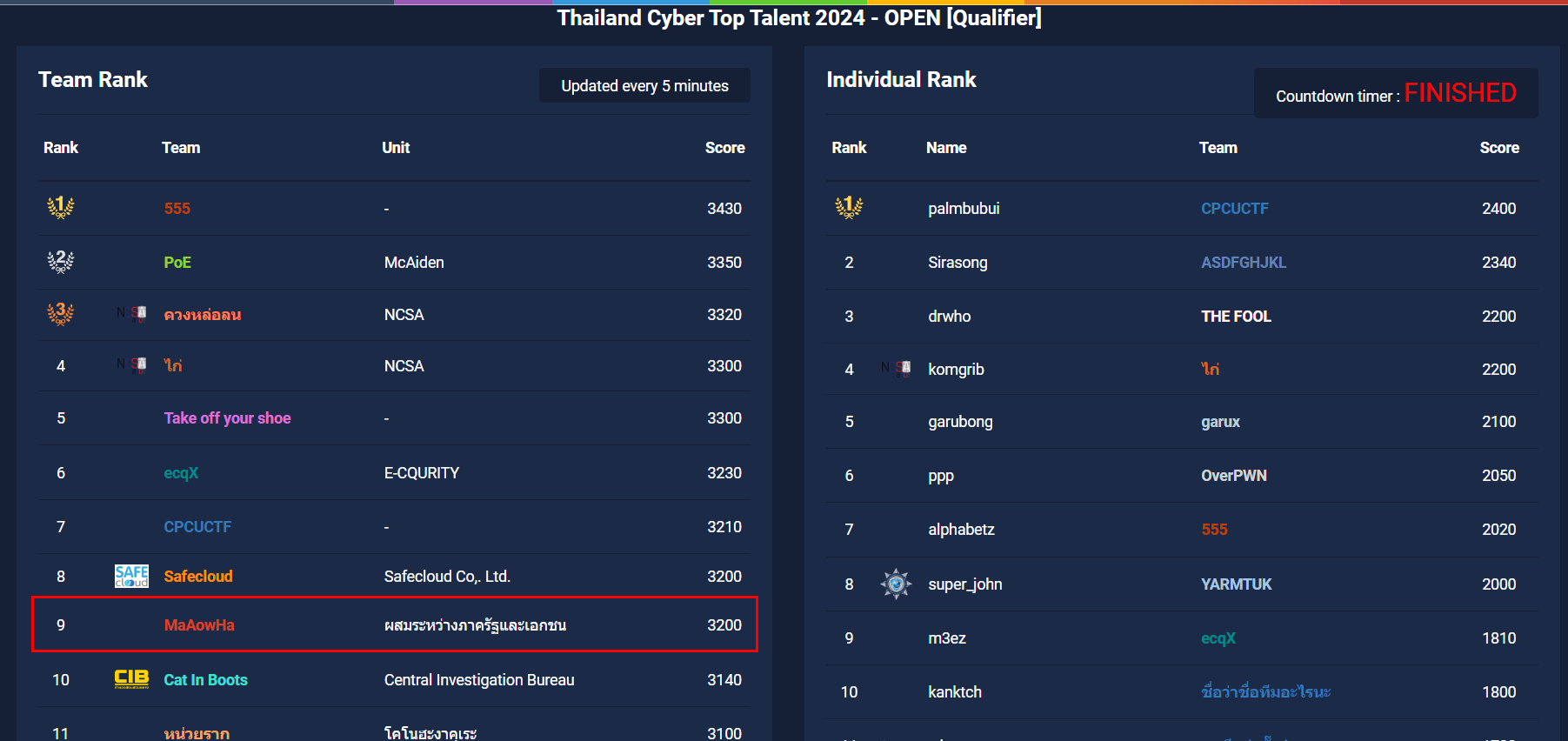The image size is (1568, 741).
Task: Select player alphabetz
Action: pyautogui.click(x=961, y=530)
